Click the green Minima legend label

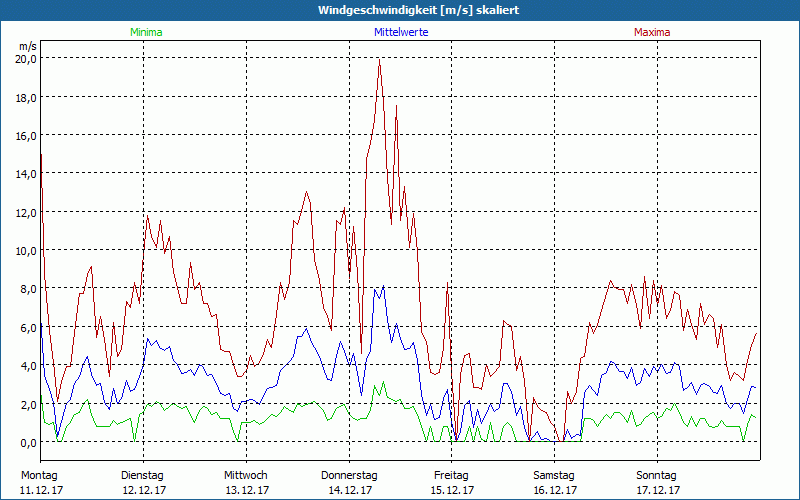point(145,32)
